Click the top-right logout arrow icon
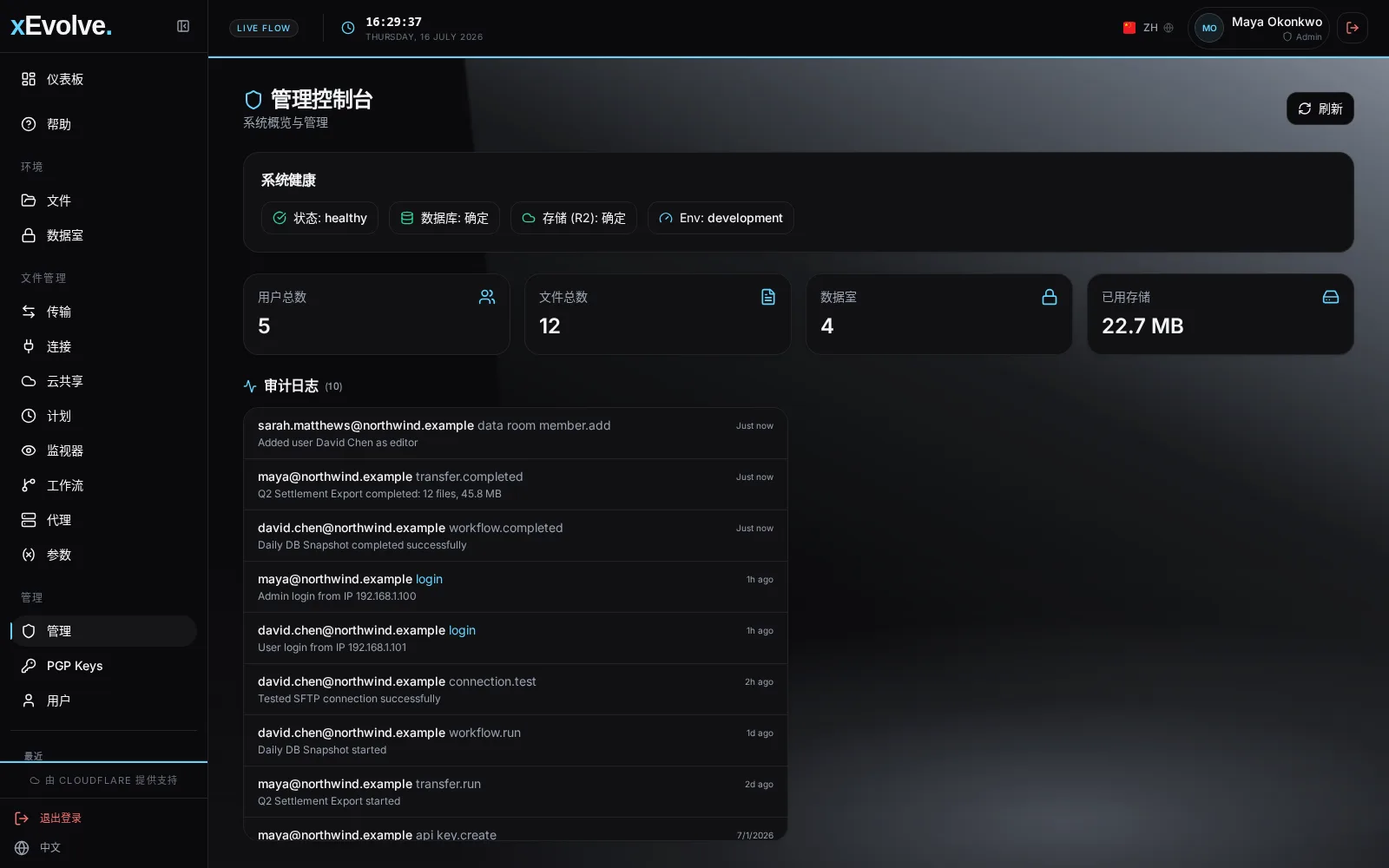1389x868 pixels. [1353, 28]
